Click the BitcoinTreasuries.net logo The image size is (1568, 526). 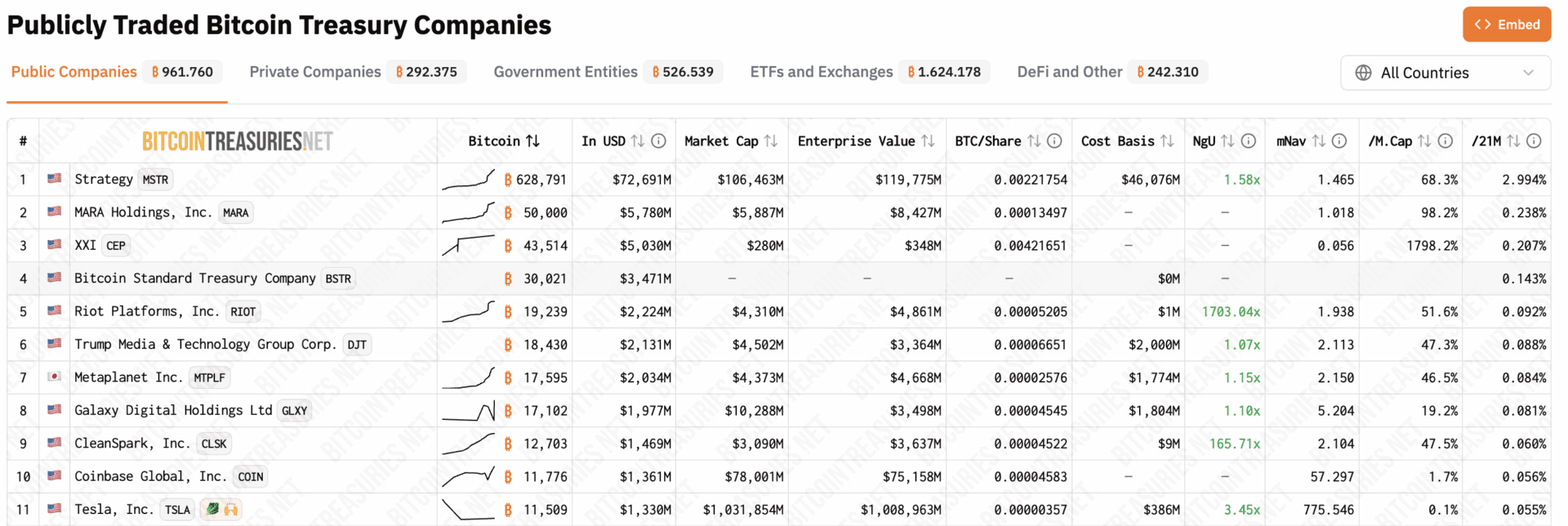coord(238,141)
